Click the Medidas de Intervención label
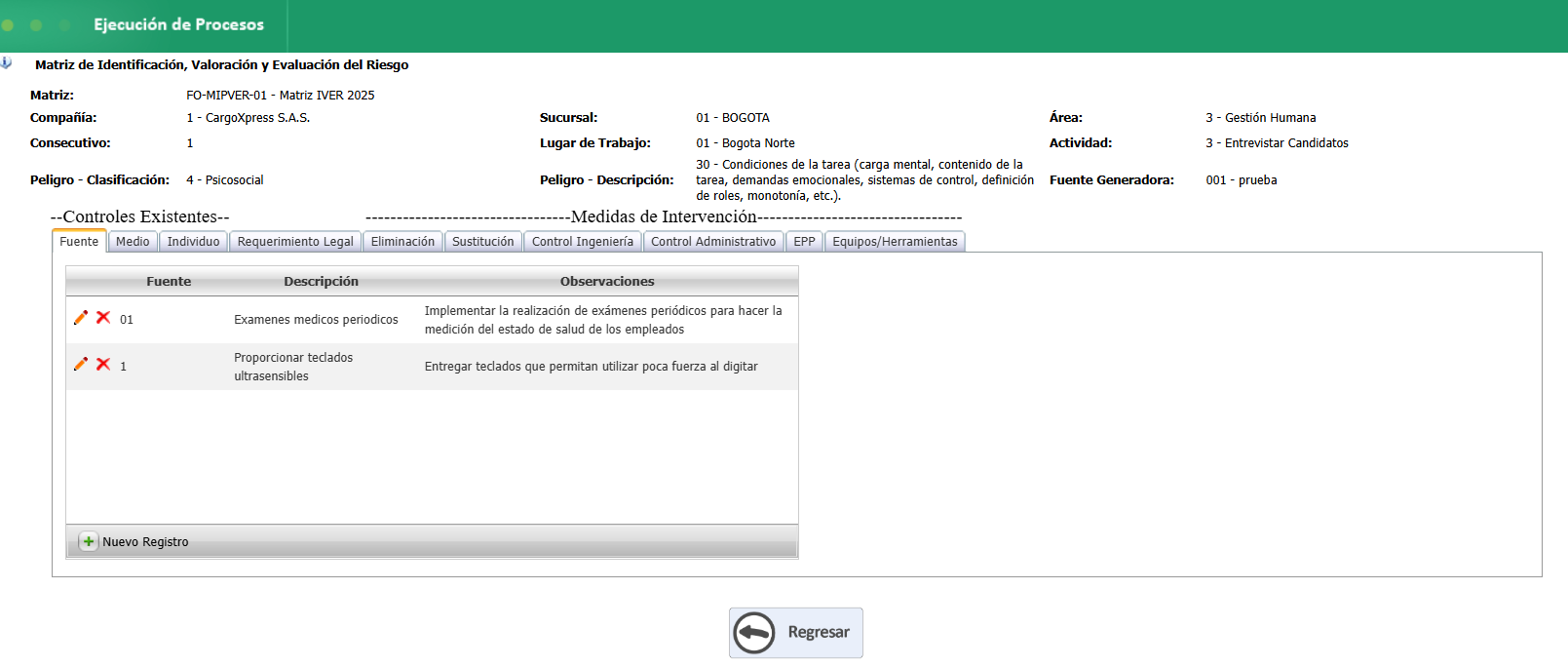The width and height of the screenshot is (1568, 668). [x=664, y=216]
